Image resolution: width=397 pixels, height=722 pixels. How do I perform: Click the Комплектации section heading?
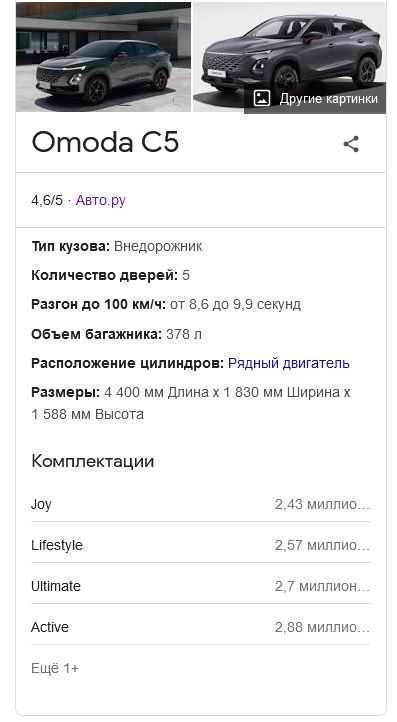point(93,461)
